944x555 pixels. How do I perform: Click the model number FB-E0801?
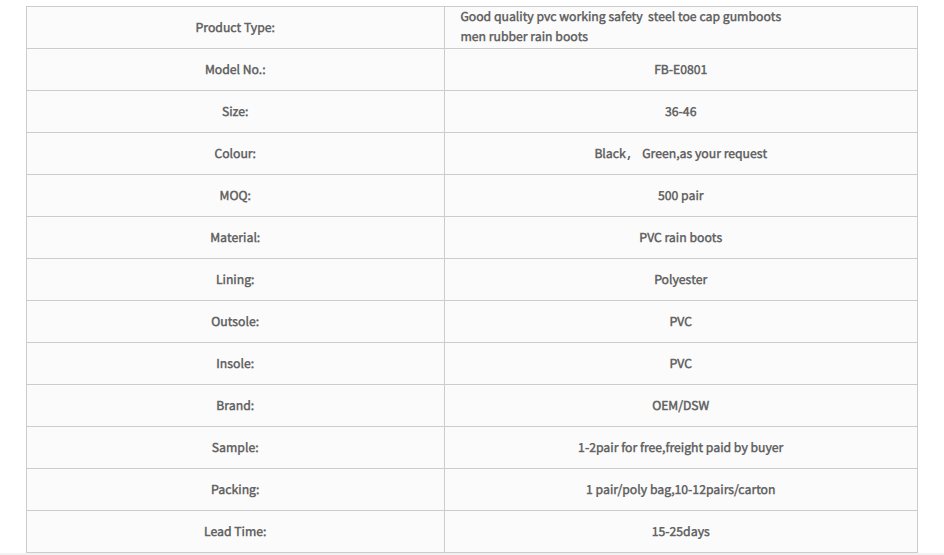[680, 70]
